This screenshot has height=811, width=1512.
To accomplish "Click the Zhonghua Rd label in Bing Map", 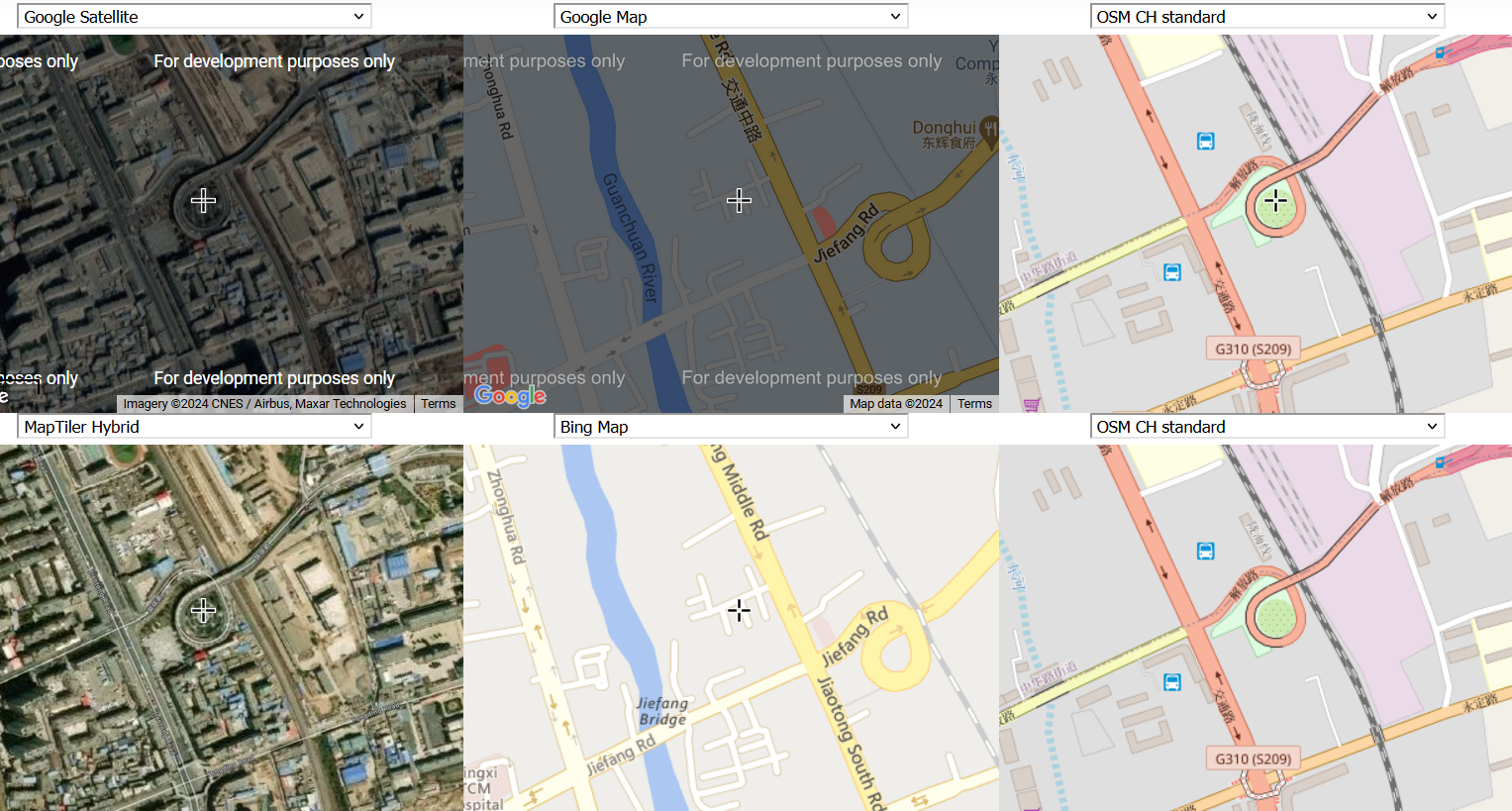I will pos(506,518).
